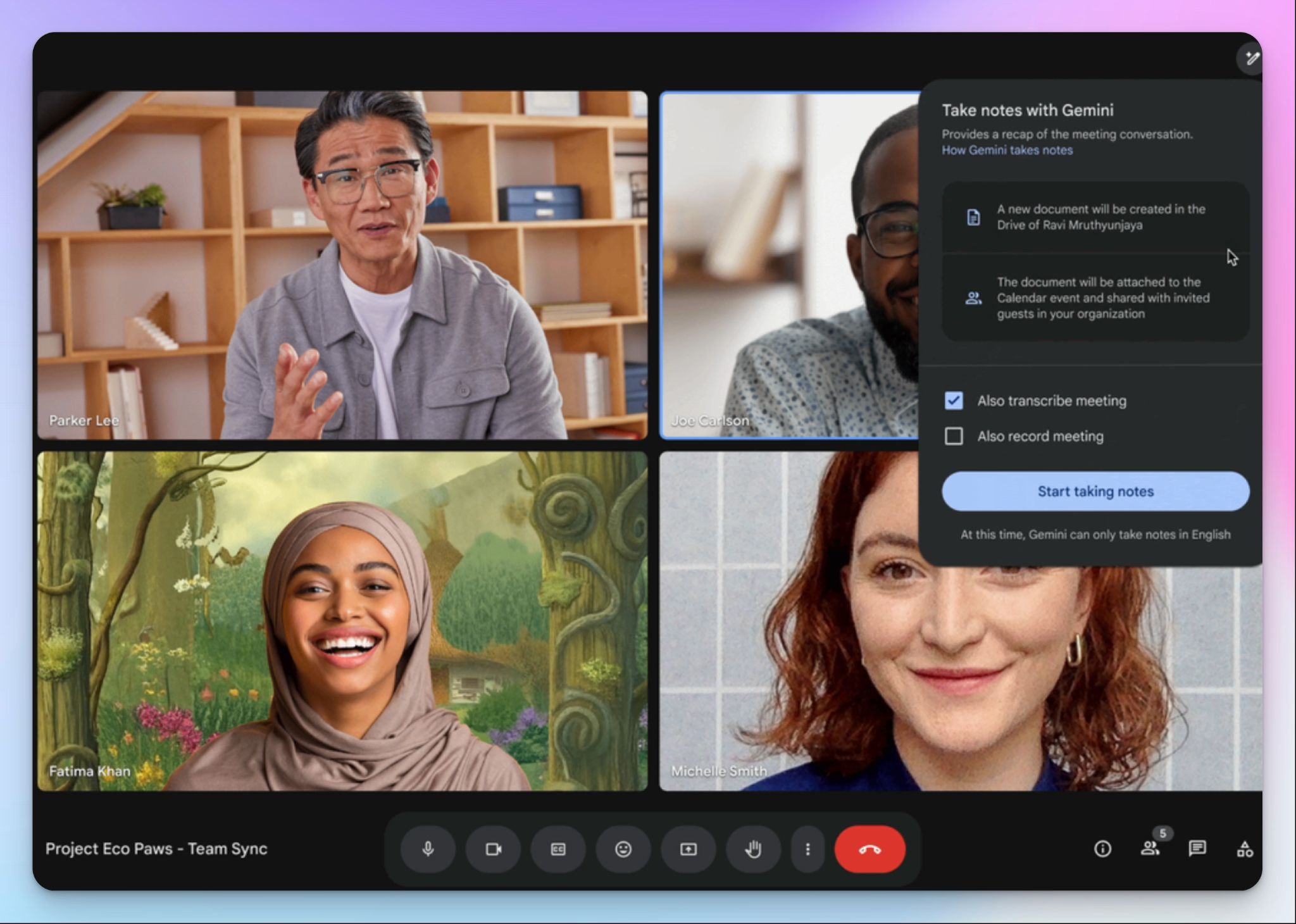This screenshot has height=924, width=1296.
Task: Click the Gemini notes pencil icon
Action: (1250, 59)
